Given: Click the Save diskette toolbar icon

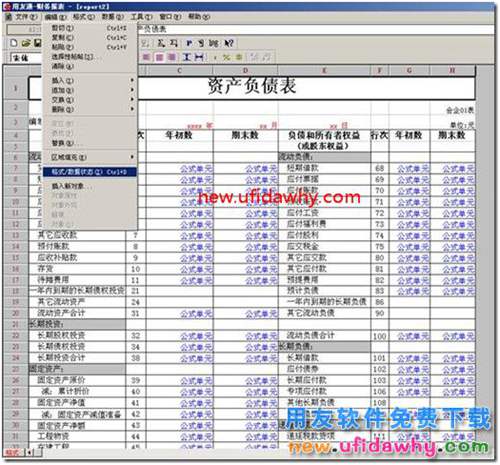Looking at the screenshot, I should pos(37,43).
